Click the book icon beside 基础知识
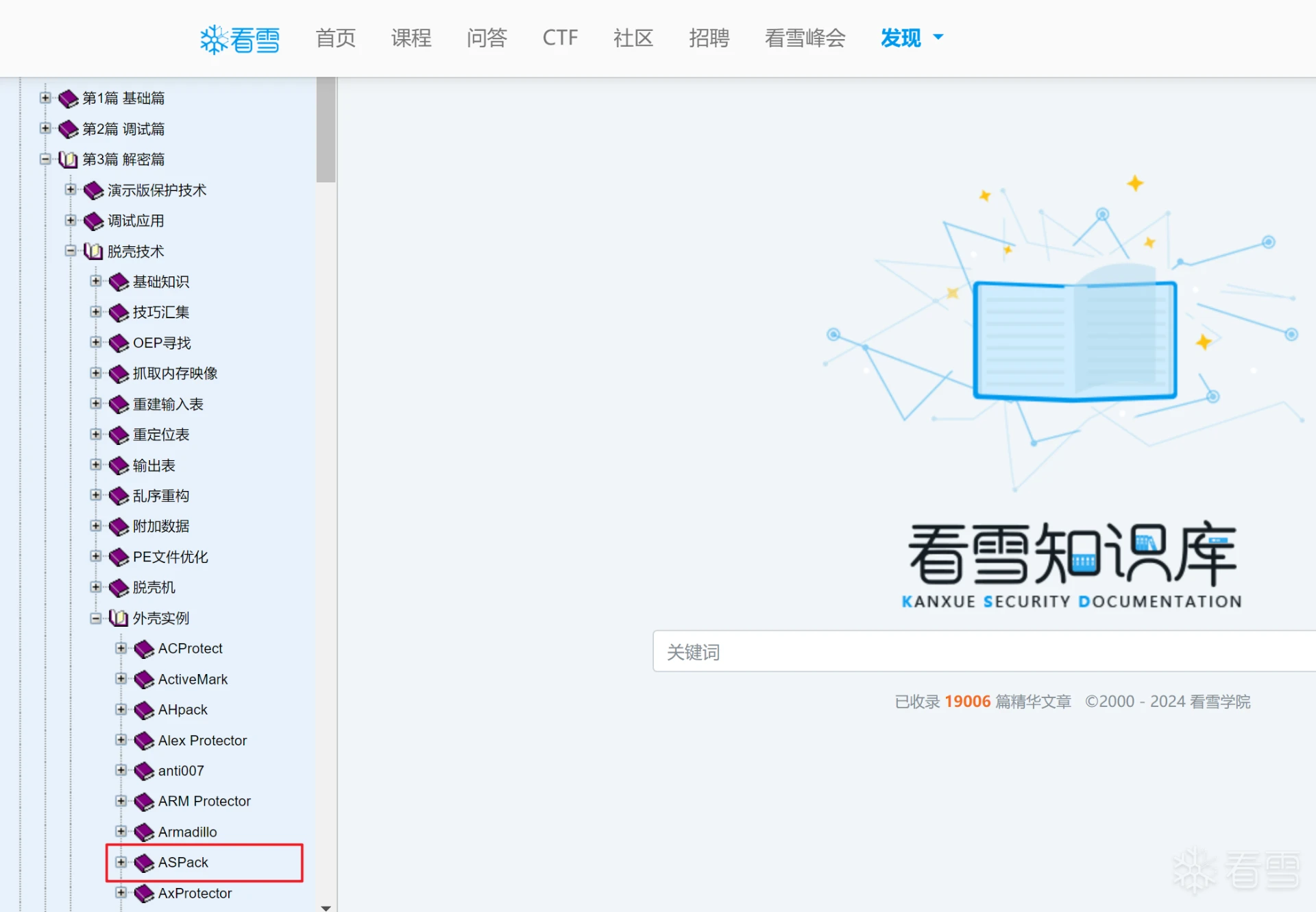This screenshot has width=1316, height=912. [119, 282]
